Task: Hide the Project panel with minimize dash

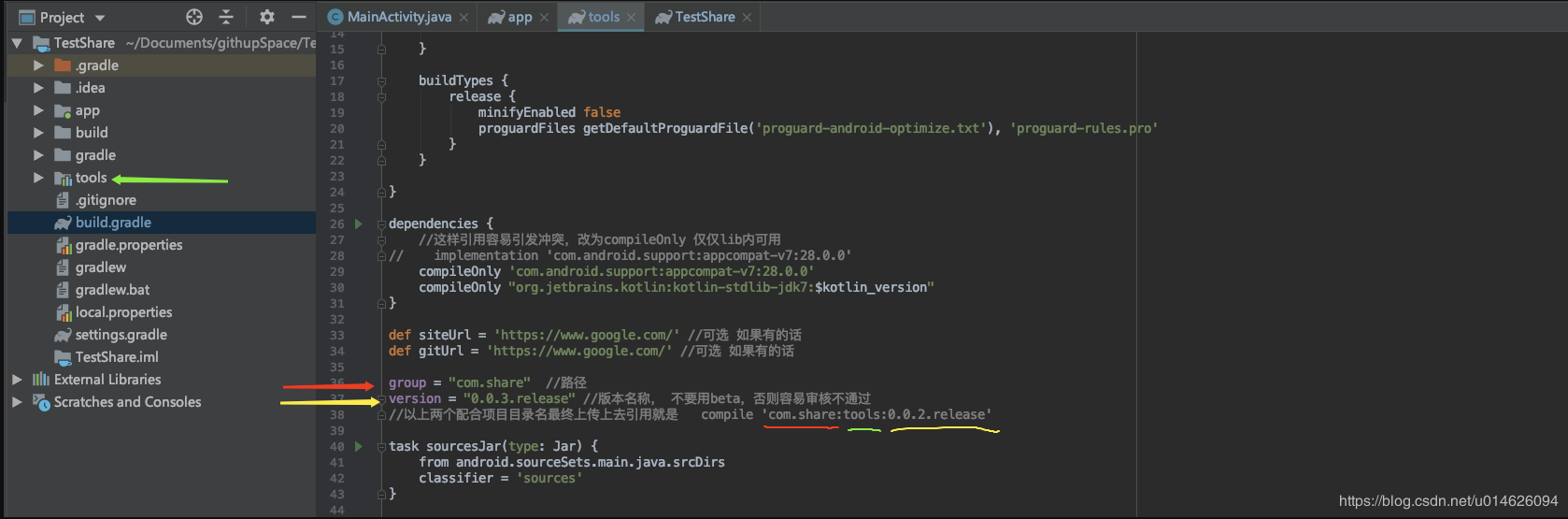Action: point(299,17)
